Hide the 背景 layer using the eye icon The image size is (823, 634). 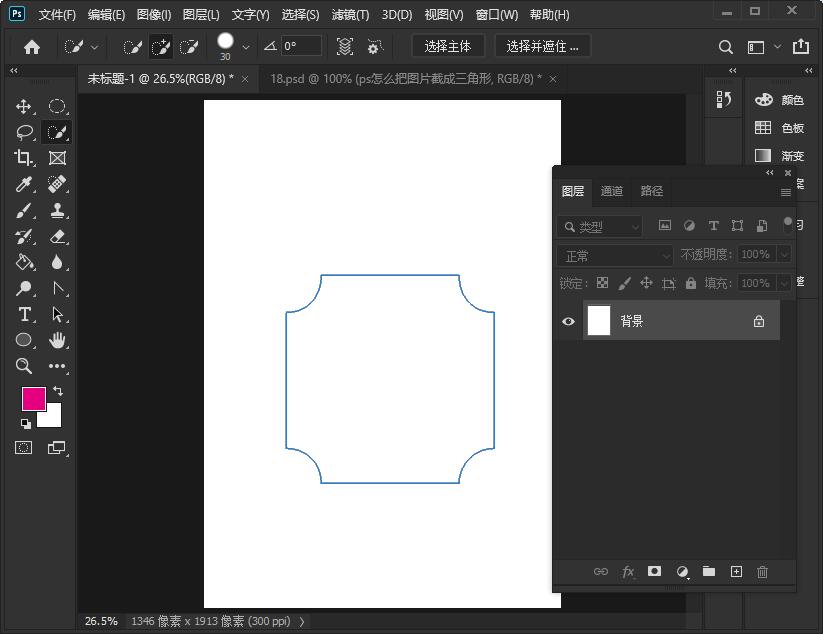(x=568, y=321)
